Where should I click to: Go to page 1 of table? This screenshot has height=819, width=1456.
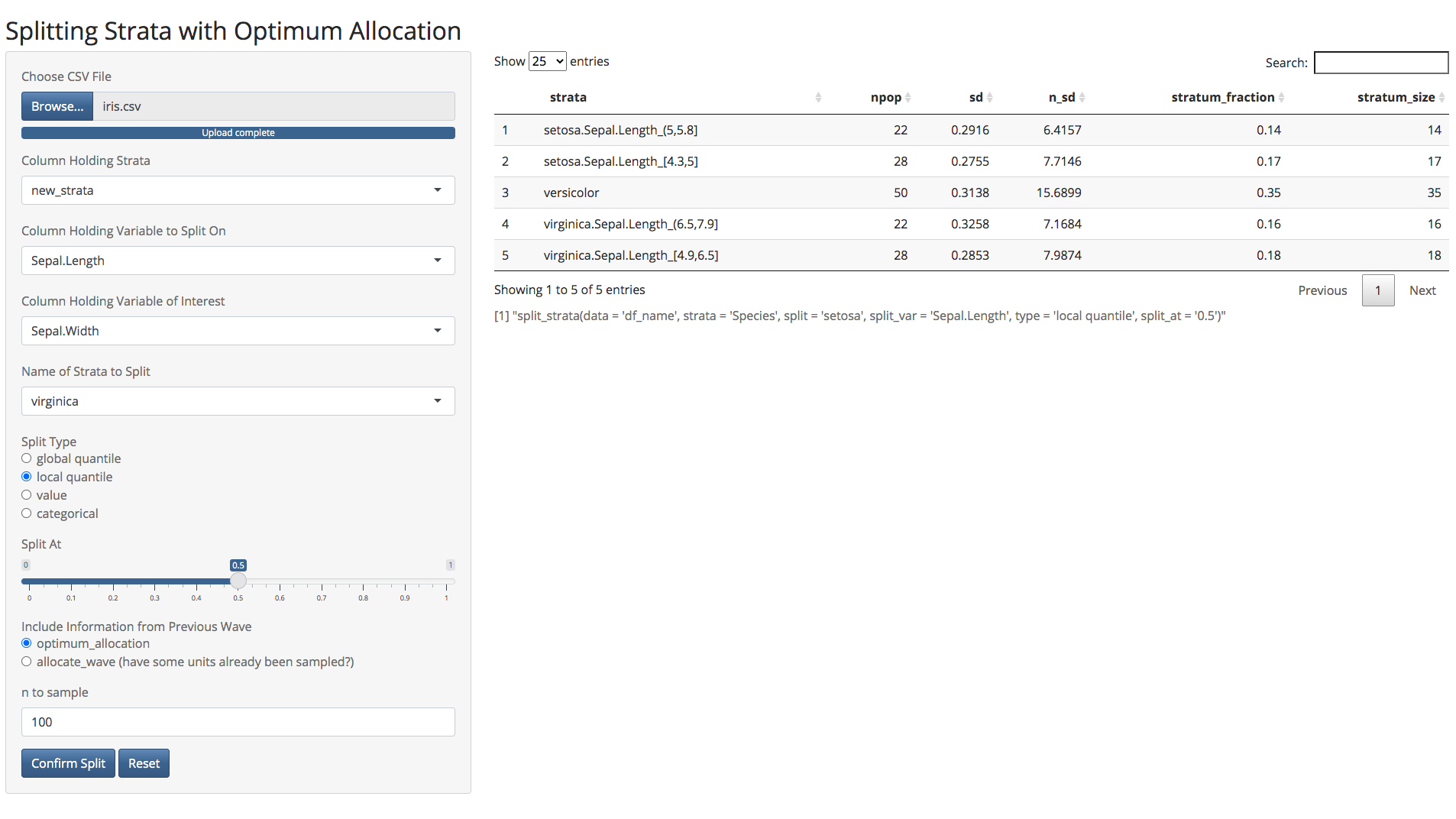[x=1377, y=290]
